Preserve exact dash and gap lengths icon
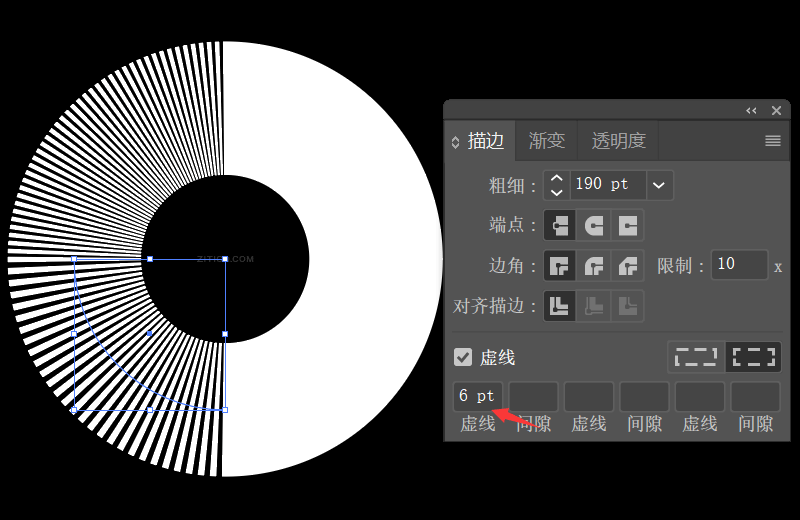The height and width of the screenshot is (520, 800). [696, 357]
